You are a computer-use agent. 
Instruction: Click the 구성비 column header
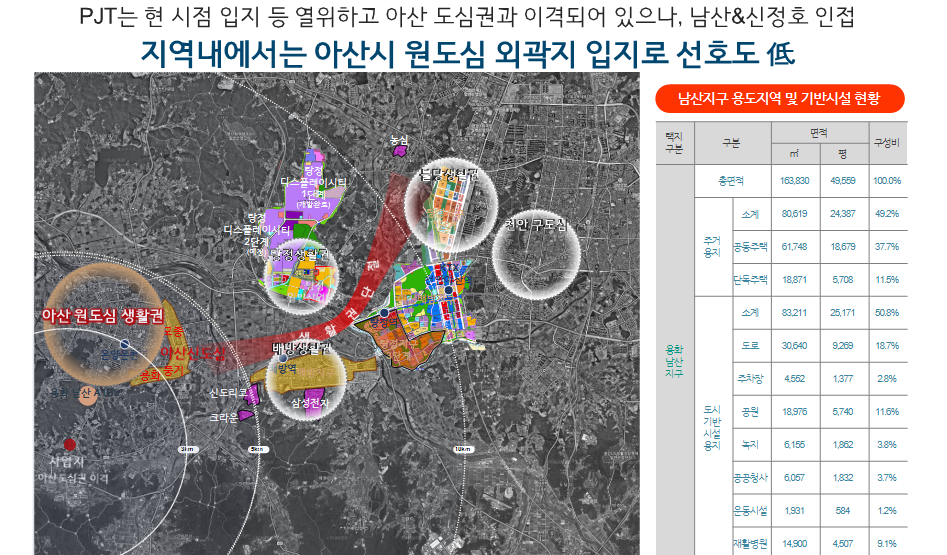(887, 143)
